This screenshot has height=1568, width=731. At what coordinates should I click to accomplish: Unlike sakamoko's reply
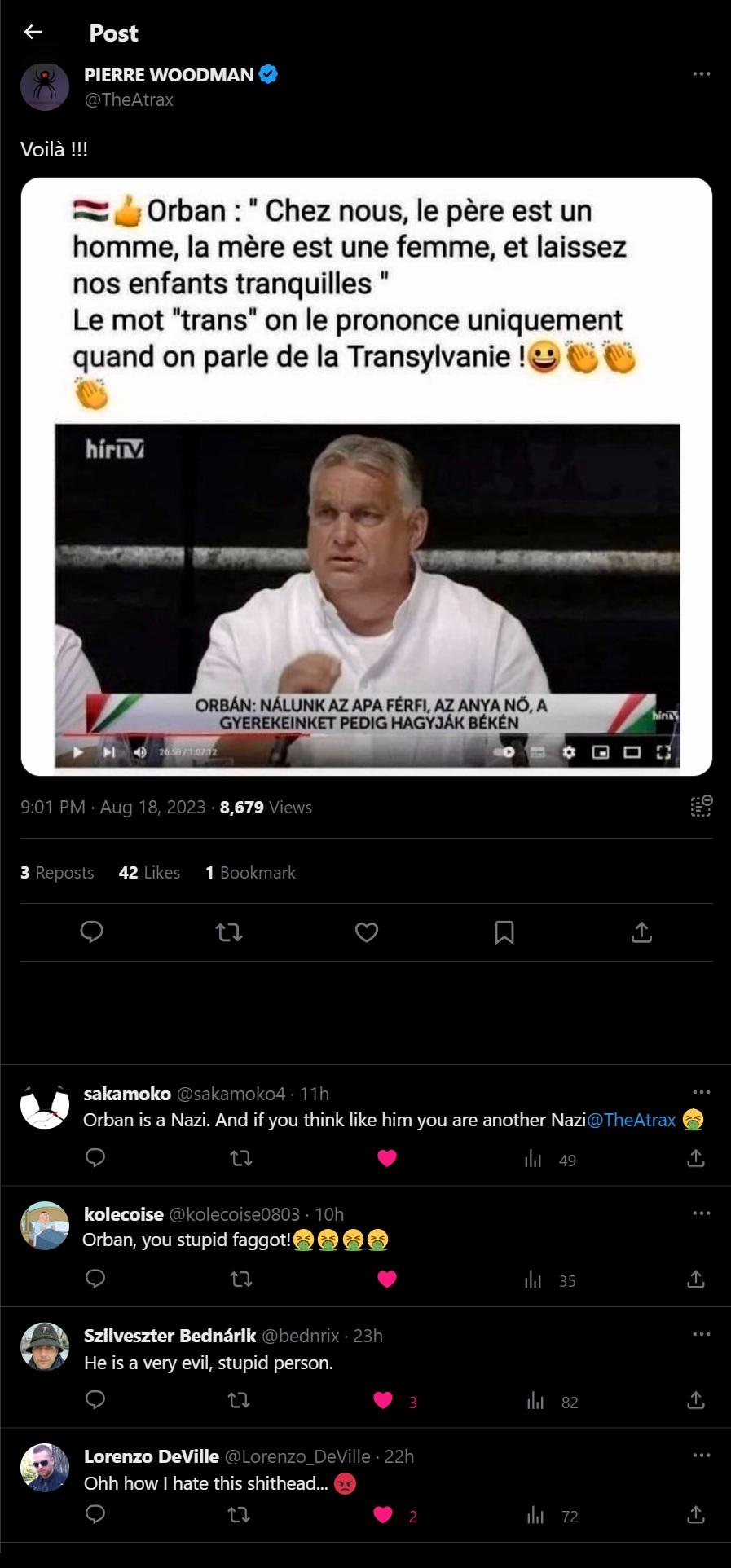(387, 1158)
